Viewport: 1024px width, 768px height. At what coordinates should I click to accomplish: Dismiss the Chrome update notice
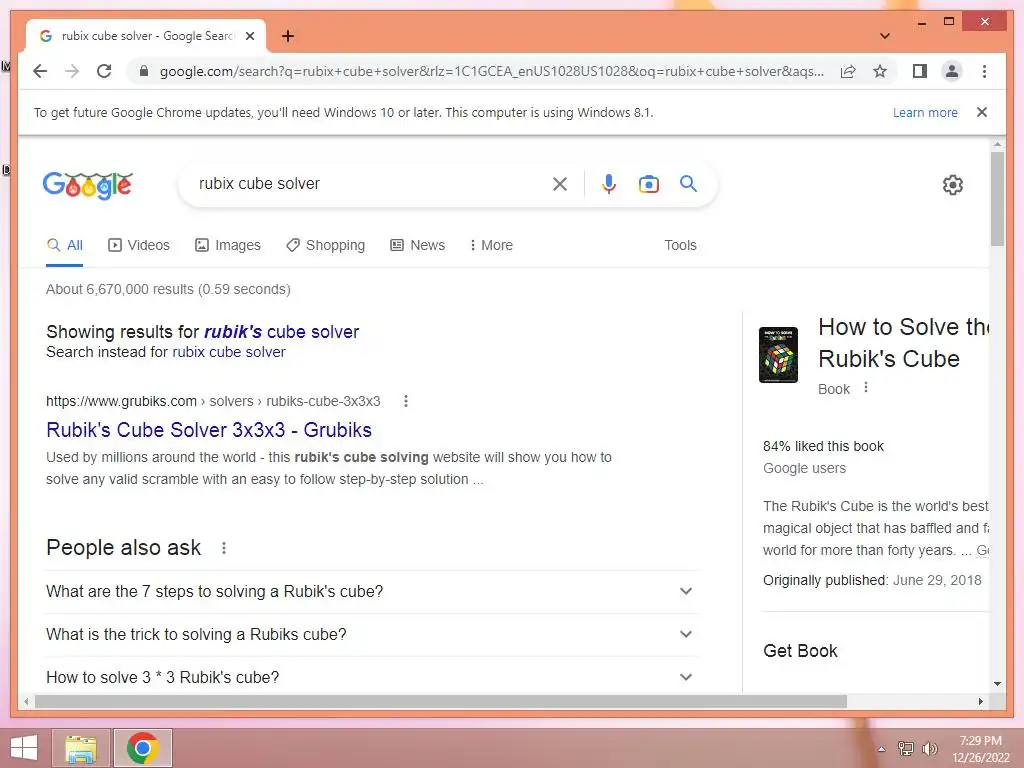click(x=982, y=112)
